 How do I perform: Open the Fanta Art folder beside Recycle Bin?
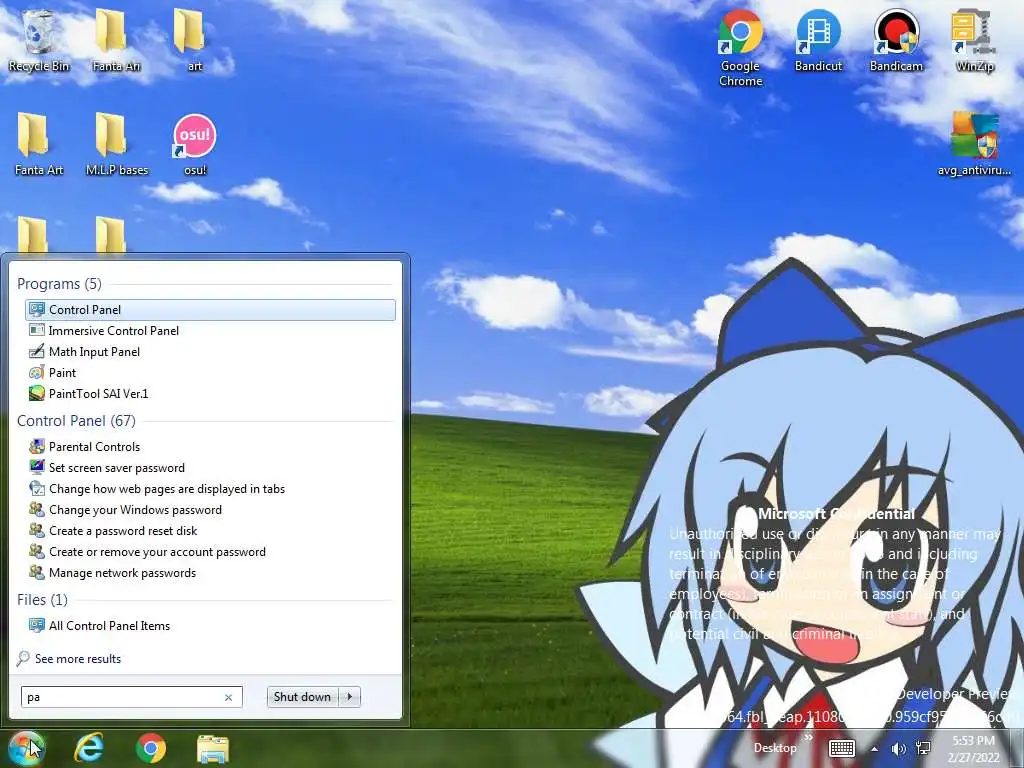click(116, 40)
